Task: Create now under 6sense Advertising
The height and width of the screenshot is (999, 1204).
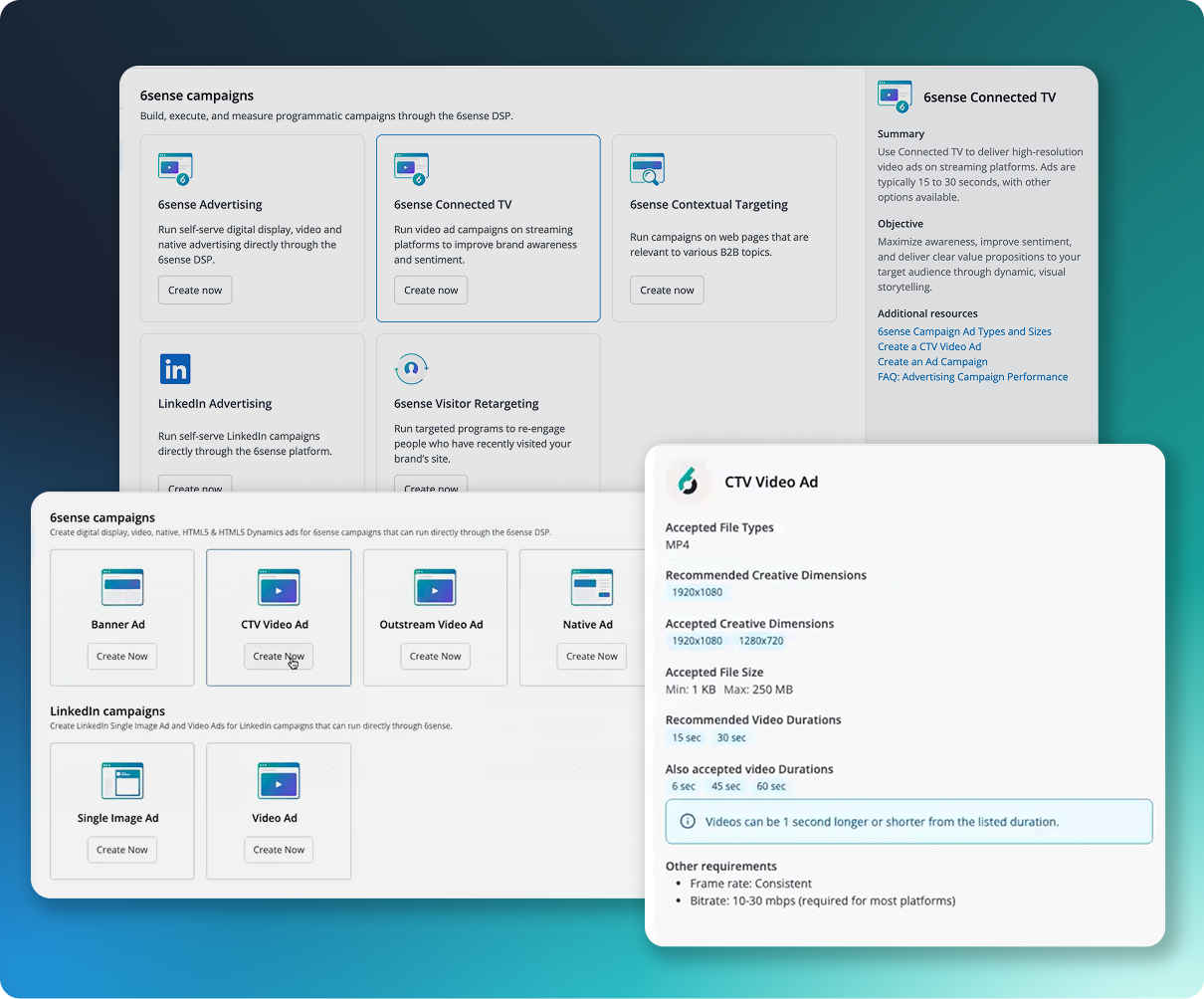Action: tap(195, 291)
